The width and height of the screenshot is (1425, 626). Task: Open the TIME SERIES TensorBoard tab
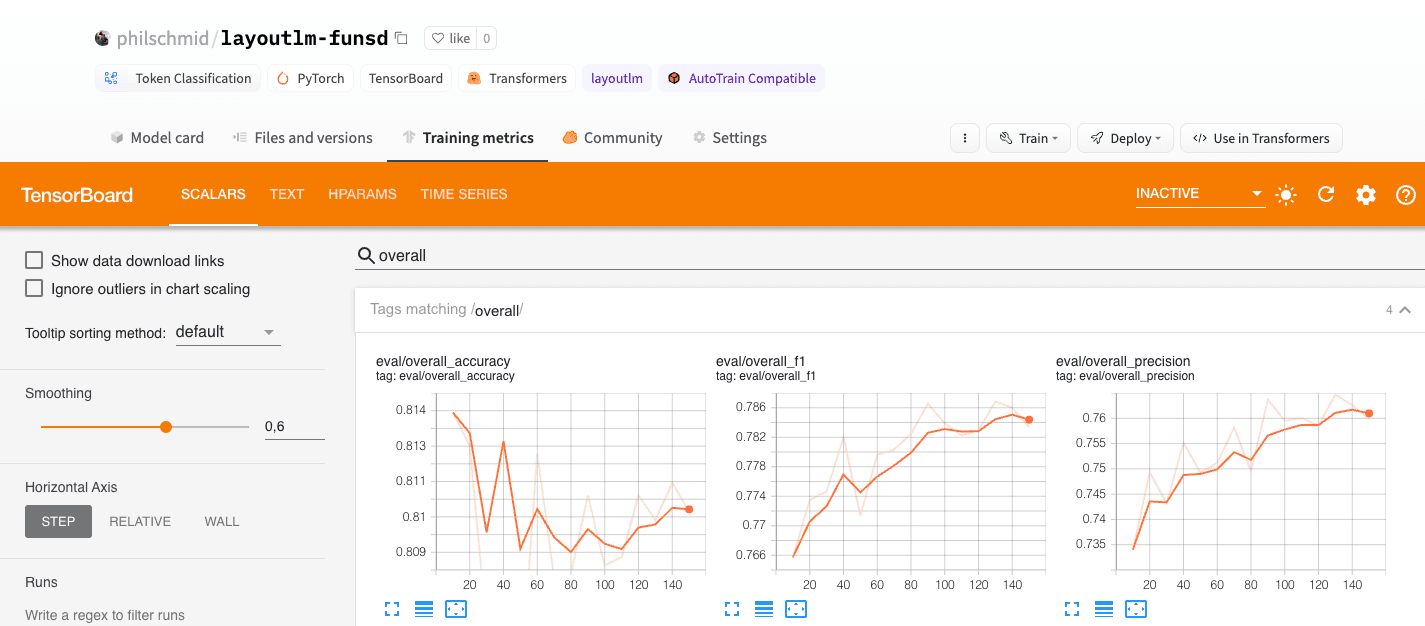pos(464,194)
